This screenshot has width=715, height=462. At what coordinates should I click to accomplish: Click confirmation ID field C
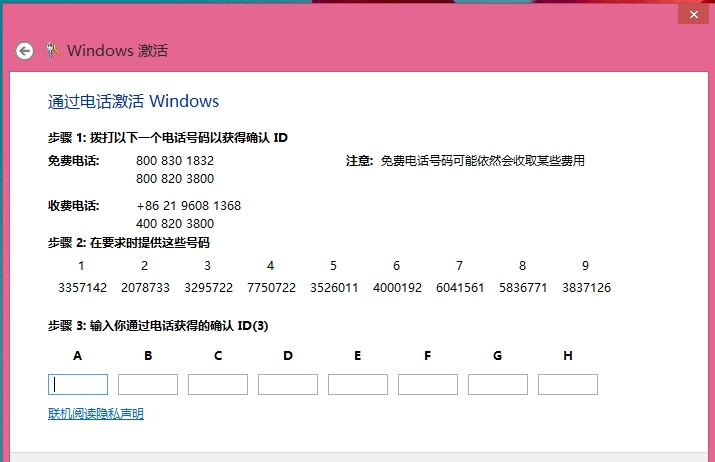coord(218,384)
